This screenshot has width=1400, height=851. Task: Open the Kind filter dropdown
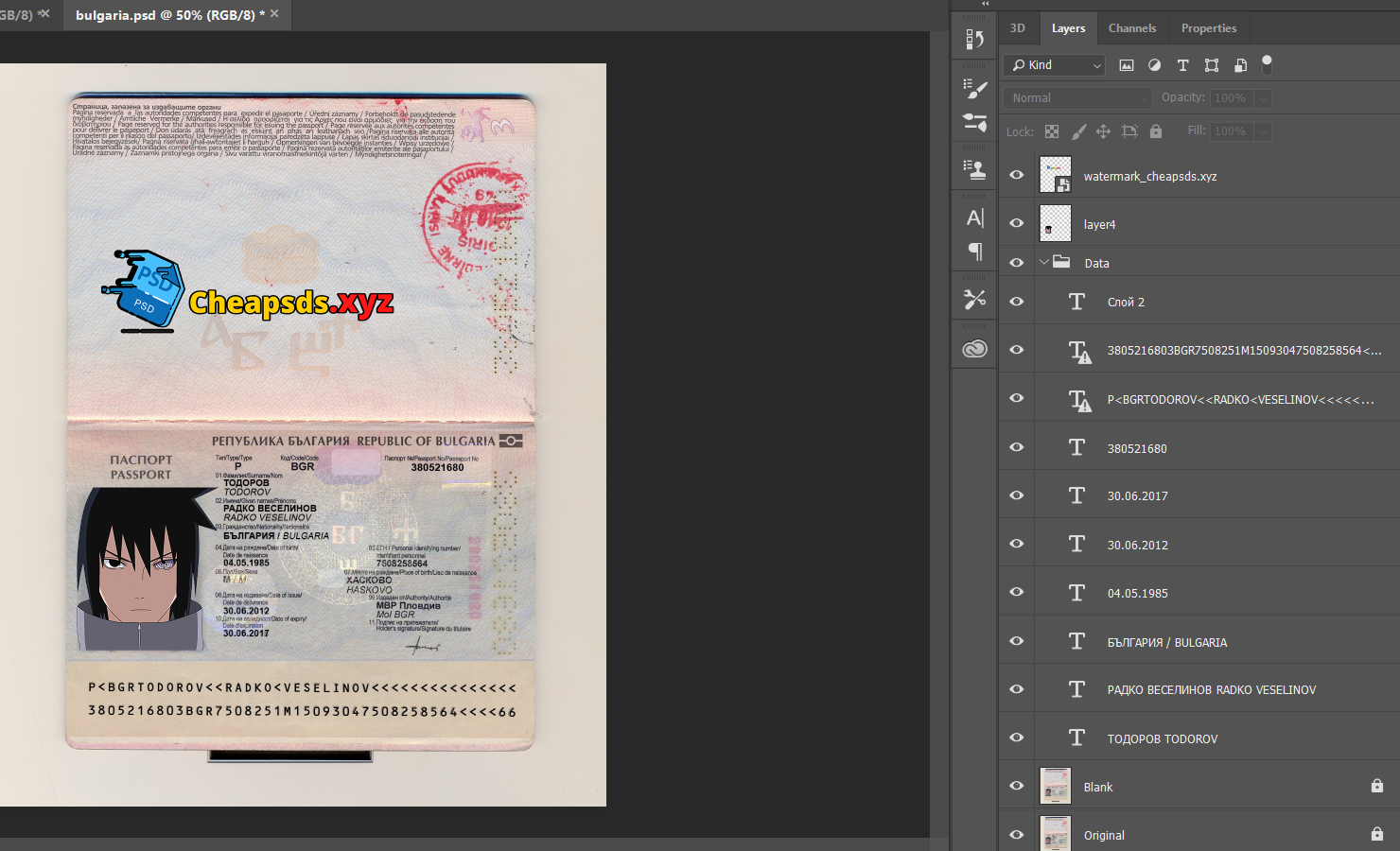1054,65
